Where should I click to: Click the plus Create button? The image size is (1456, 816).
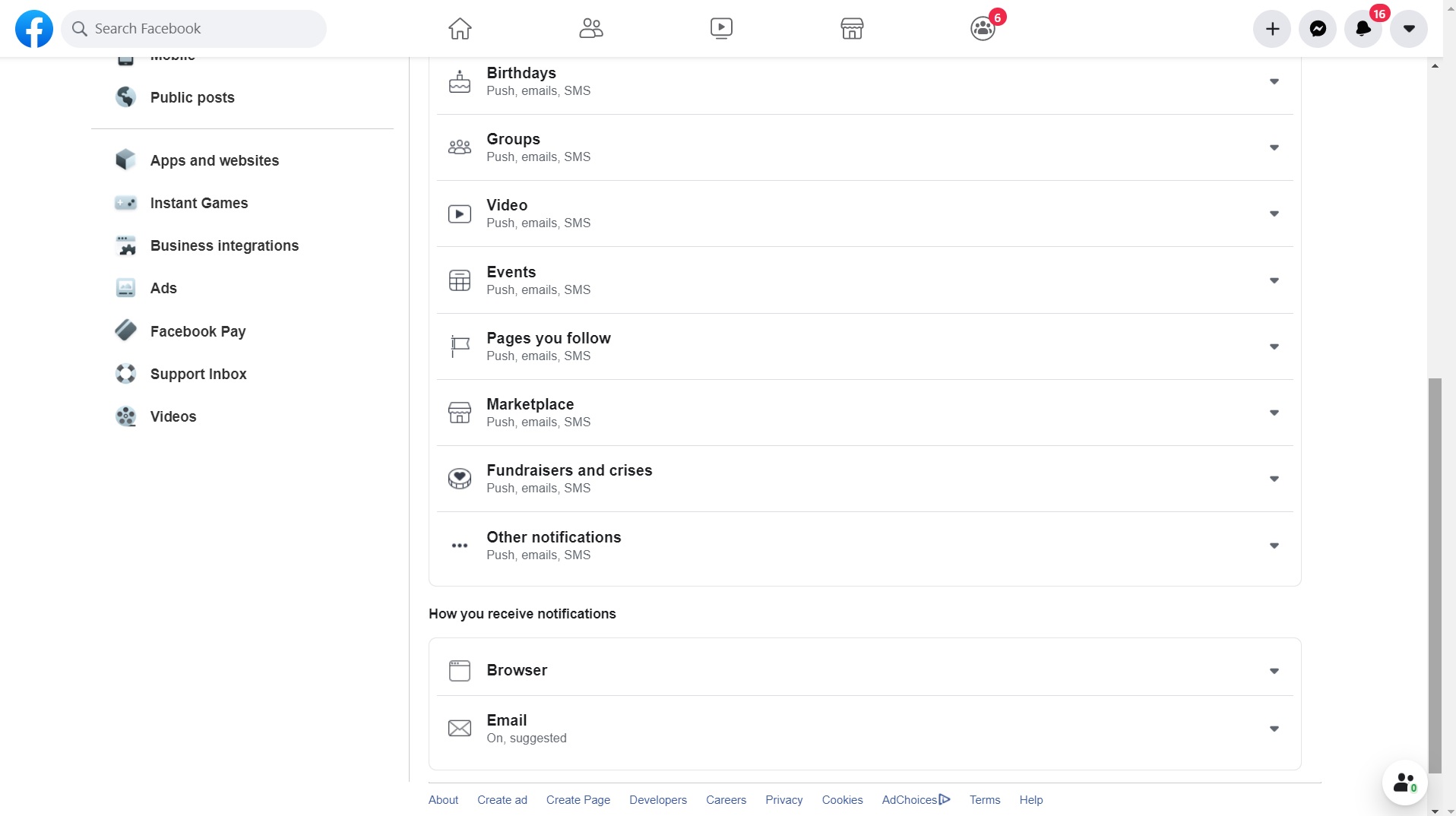click(1272, 29)
